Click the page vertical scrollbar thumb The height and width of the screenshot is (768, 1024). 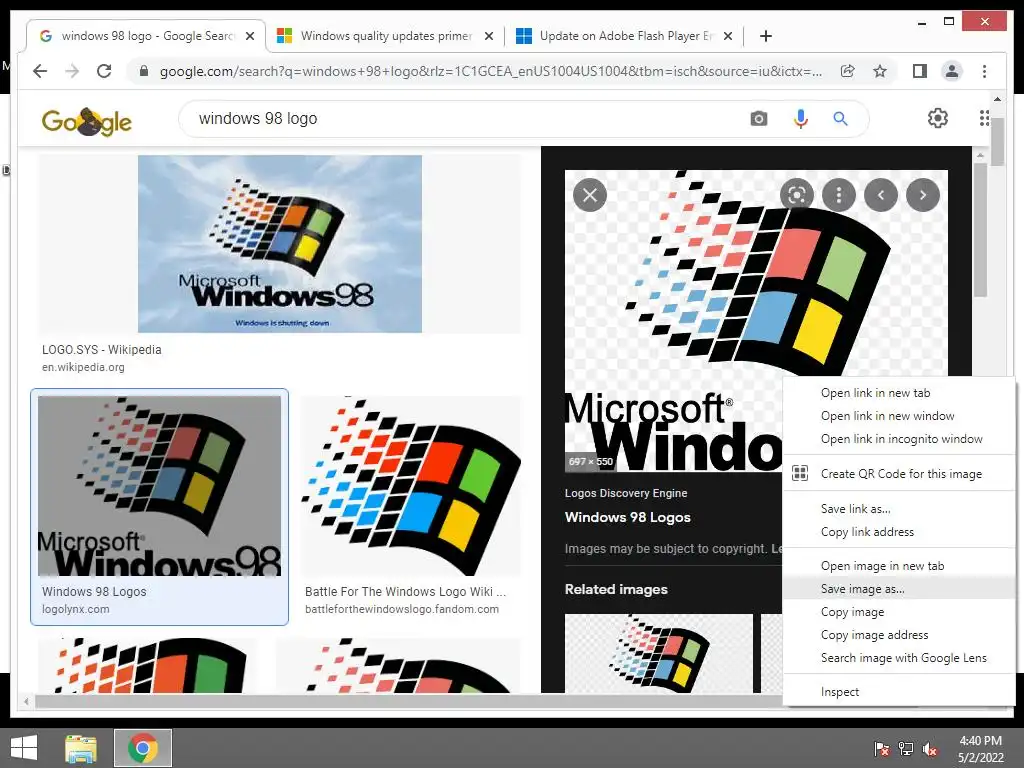(997, 142)
